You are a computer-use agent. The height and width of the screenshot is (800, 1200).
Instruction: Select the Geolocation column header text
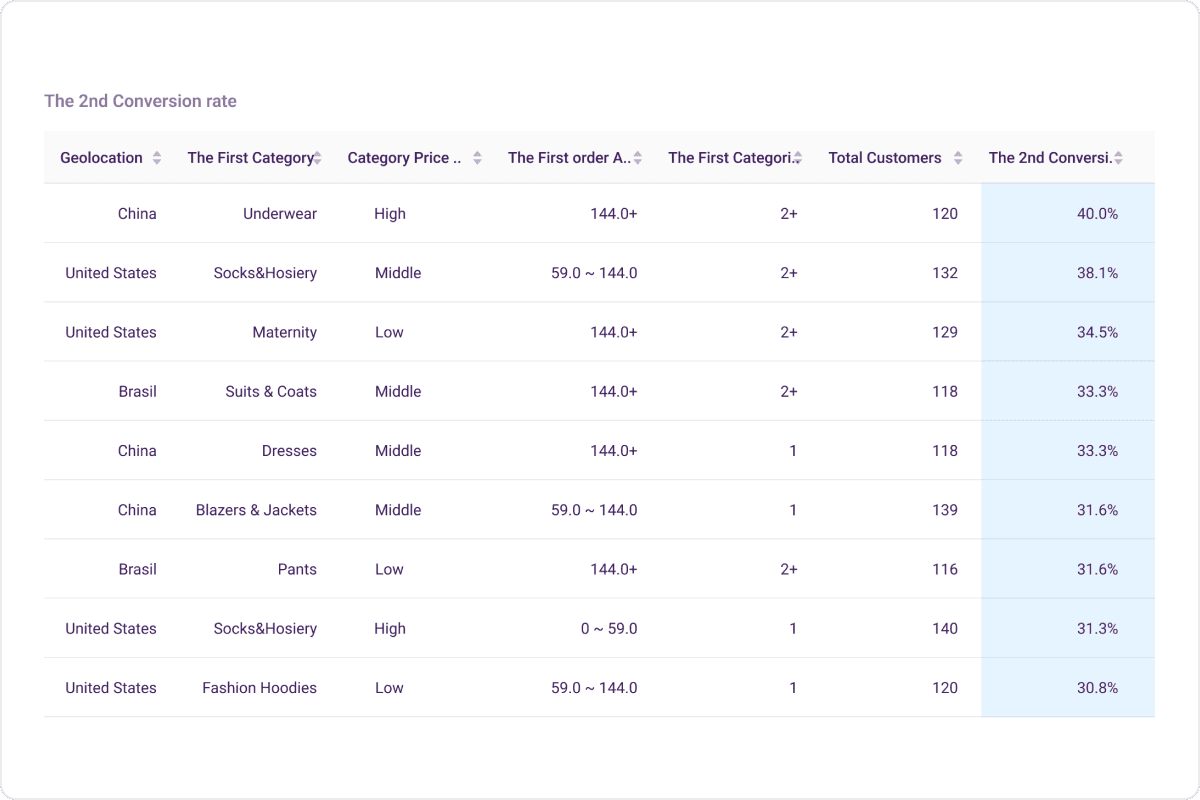click(101, 158)
